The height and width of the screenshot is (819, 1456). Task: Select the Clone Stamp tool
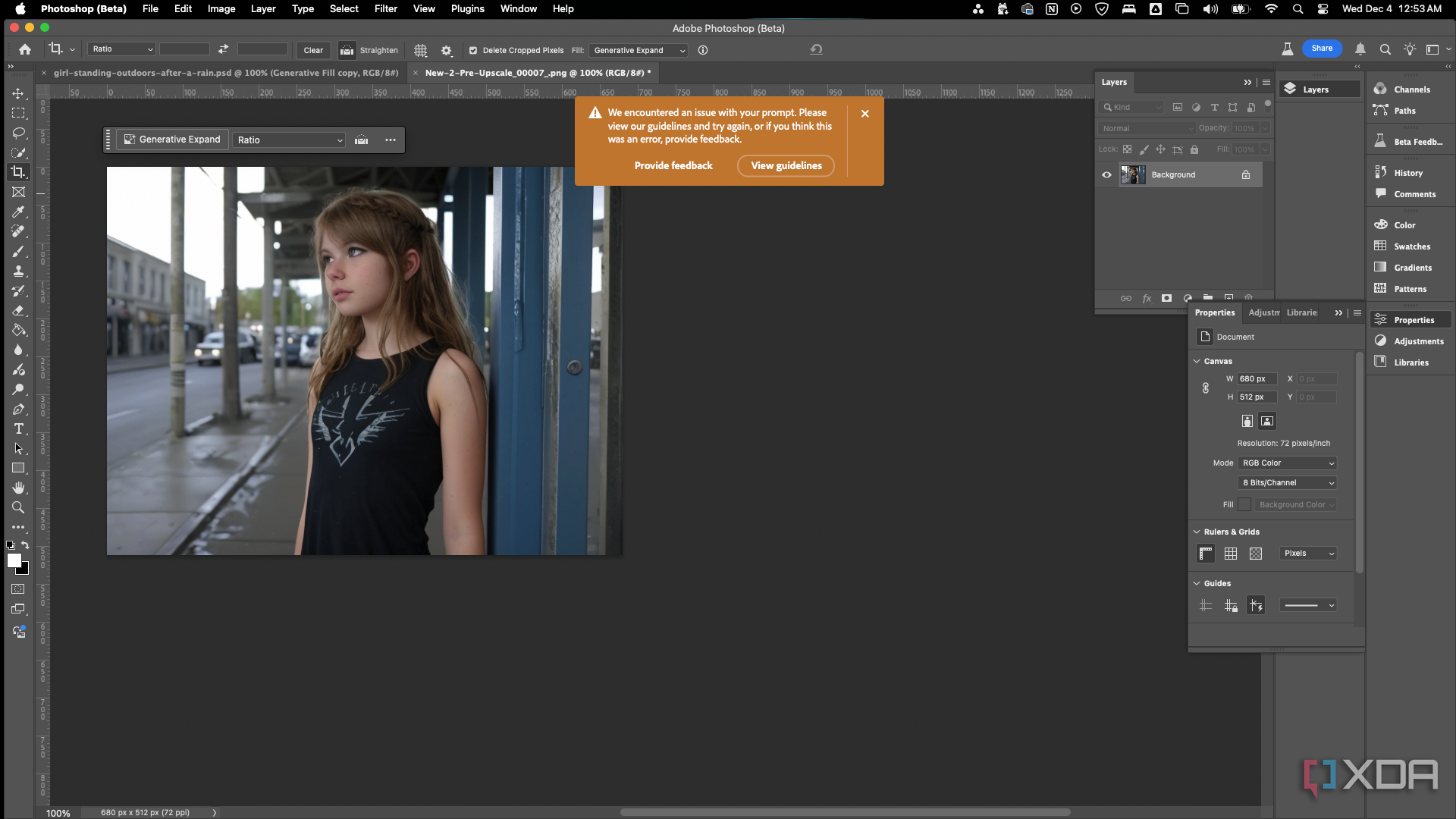point(18,271)
